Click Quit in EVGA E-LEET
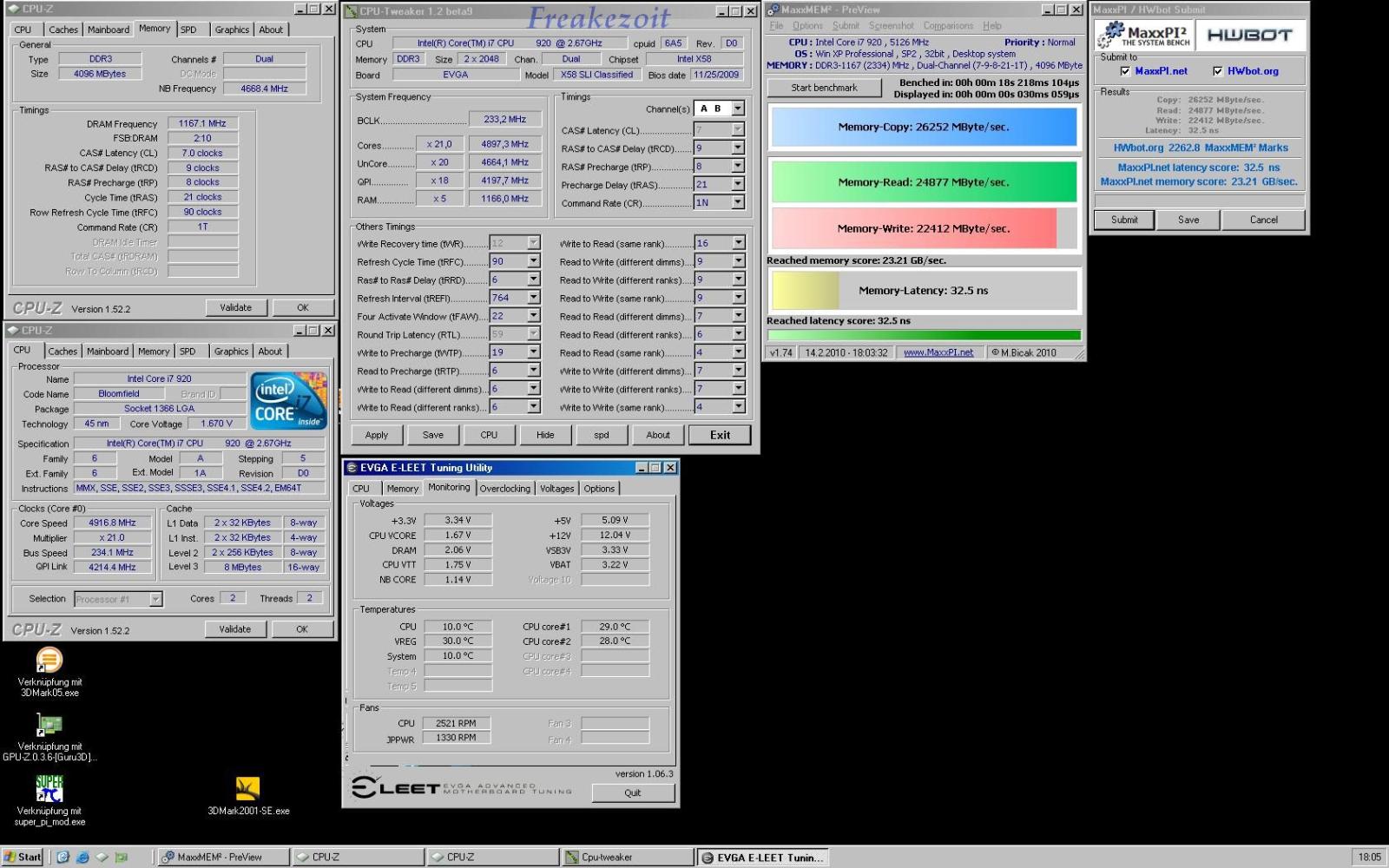 [633, 792]
